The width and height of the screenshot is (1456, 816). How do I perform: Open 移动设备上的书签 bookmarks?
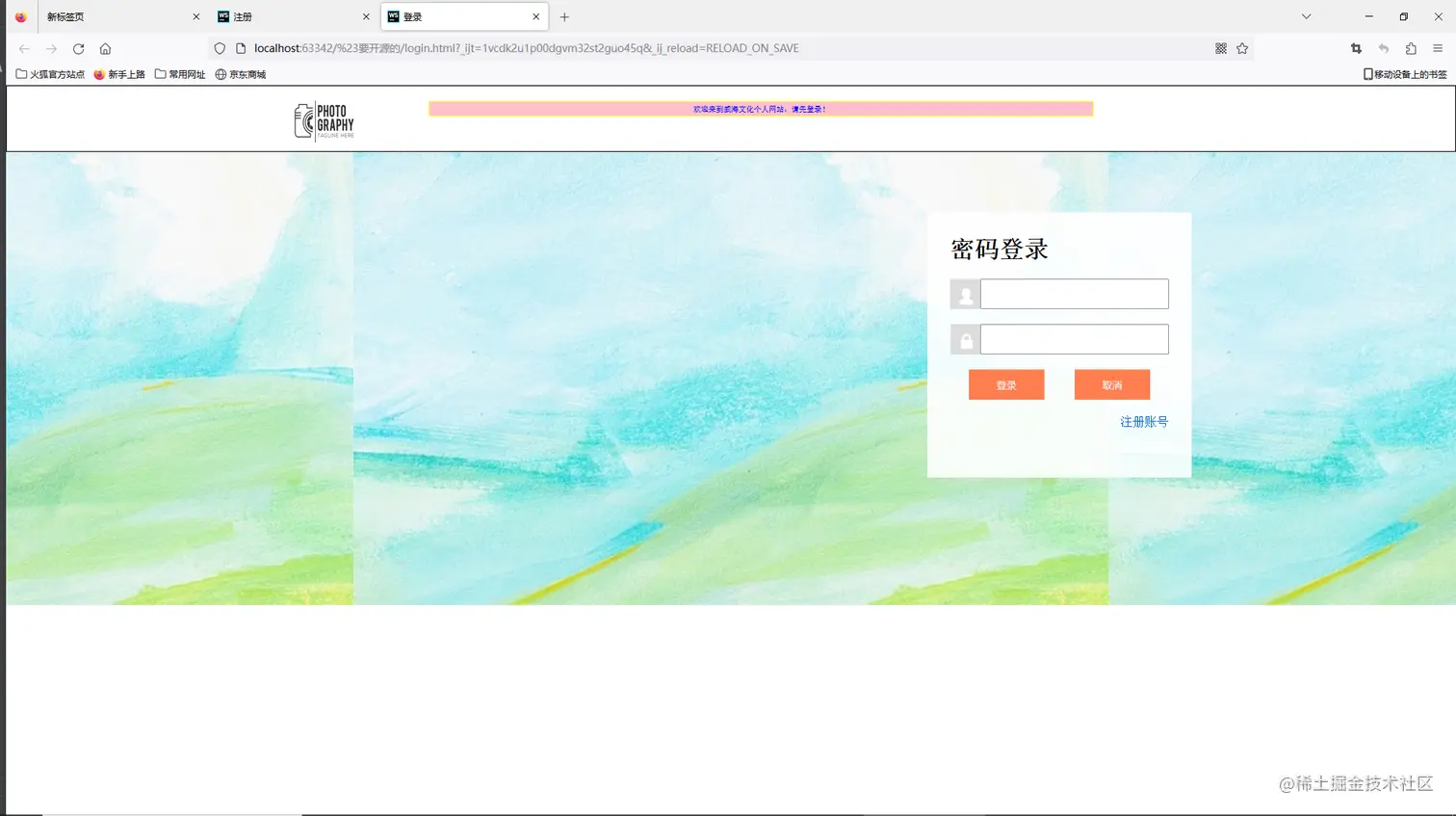(x=1405, y=74)
